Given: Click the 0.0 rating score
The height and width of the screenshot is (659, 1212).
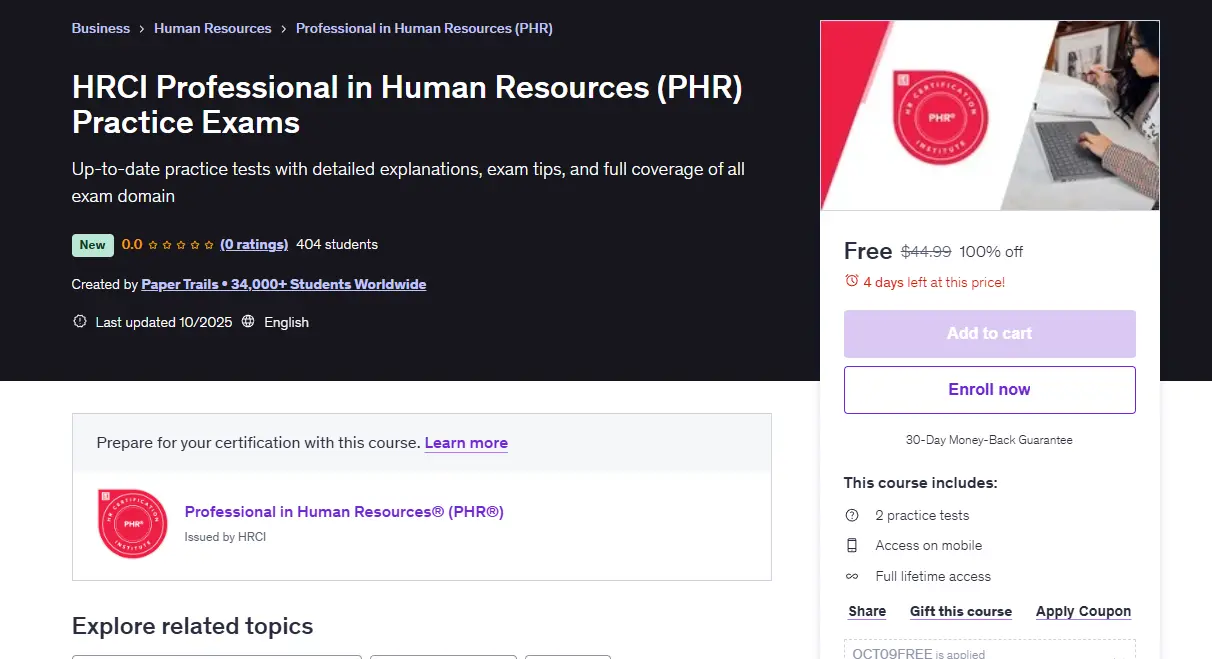Looking at the screenshot, I should coord(132,244).
